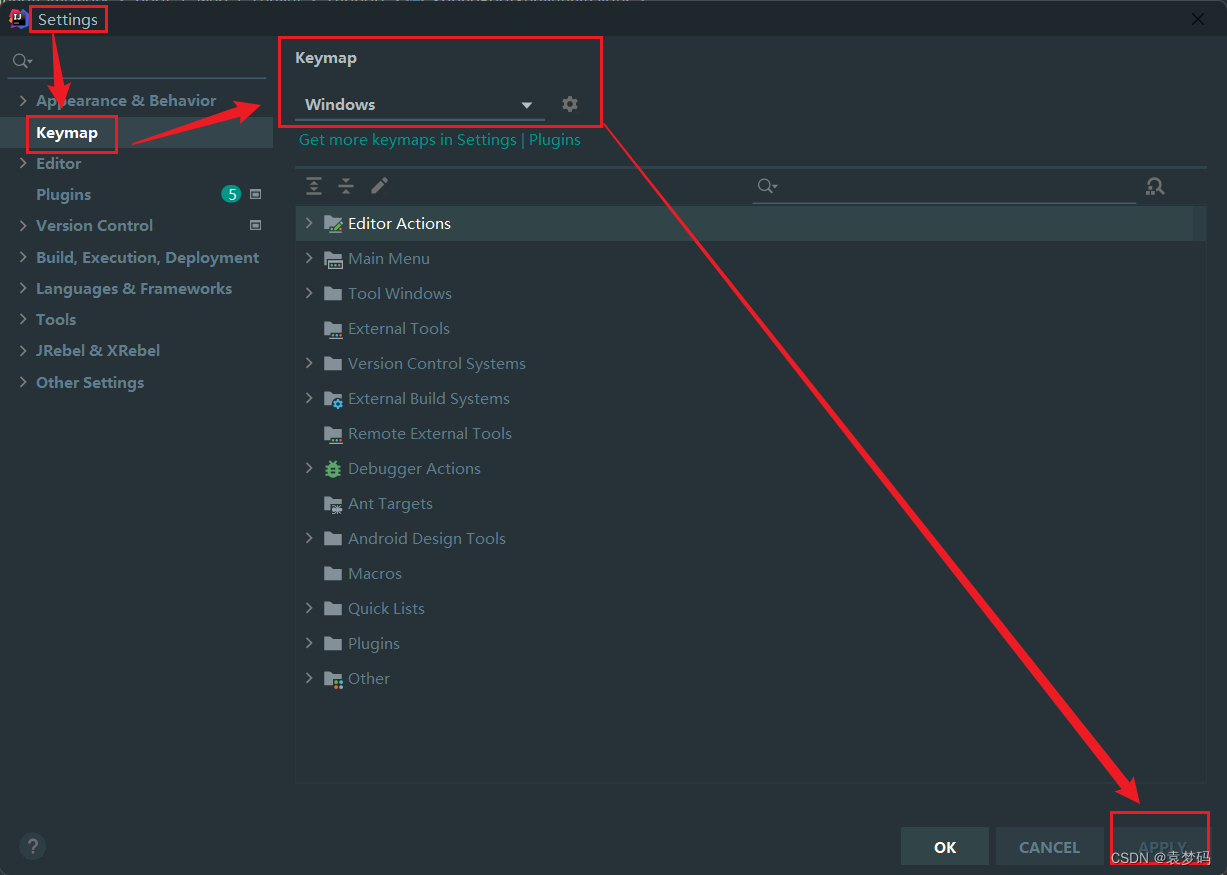Expand the Tool Windows tree node
Screen dimensions: 1227x875
[x=309, y=293]
